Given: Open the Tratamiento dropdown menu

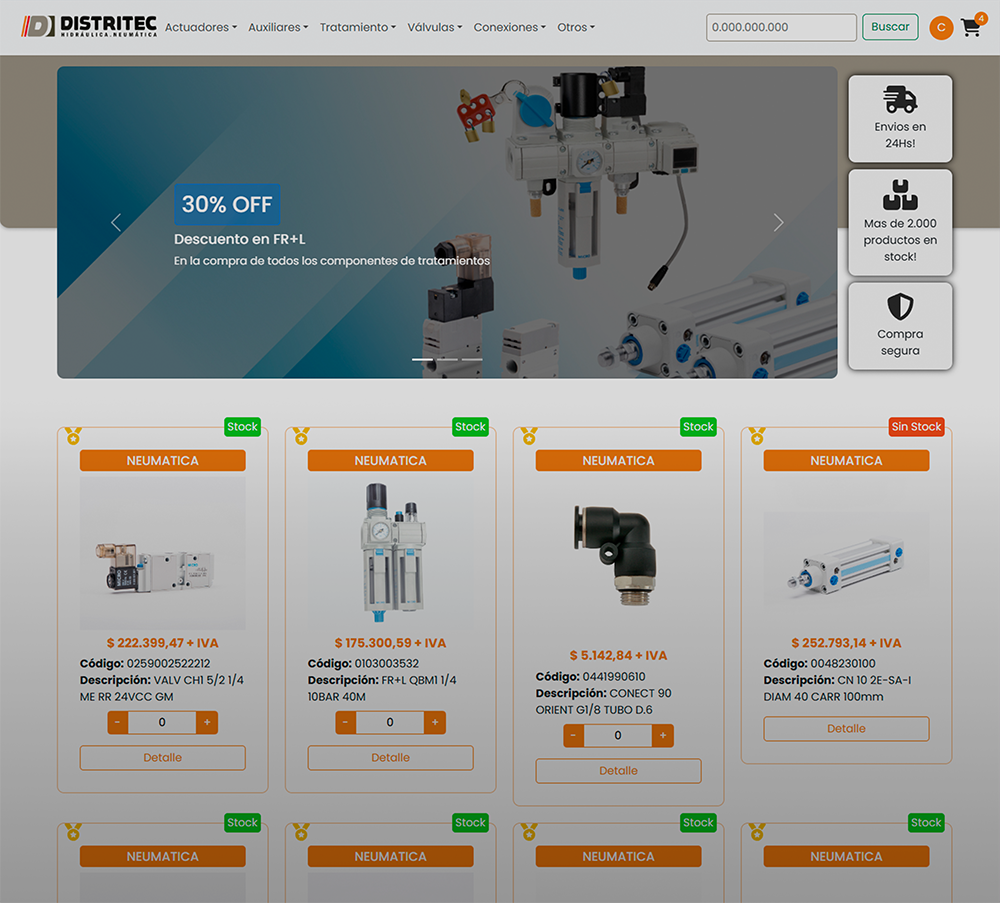Looking at the screenshot, I should pos(357,28).
